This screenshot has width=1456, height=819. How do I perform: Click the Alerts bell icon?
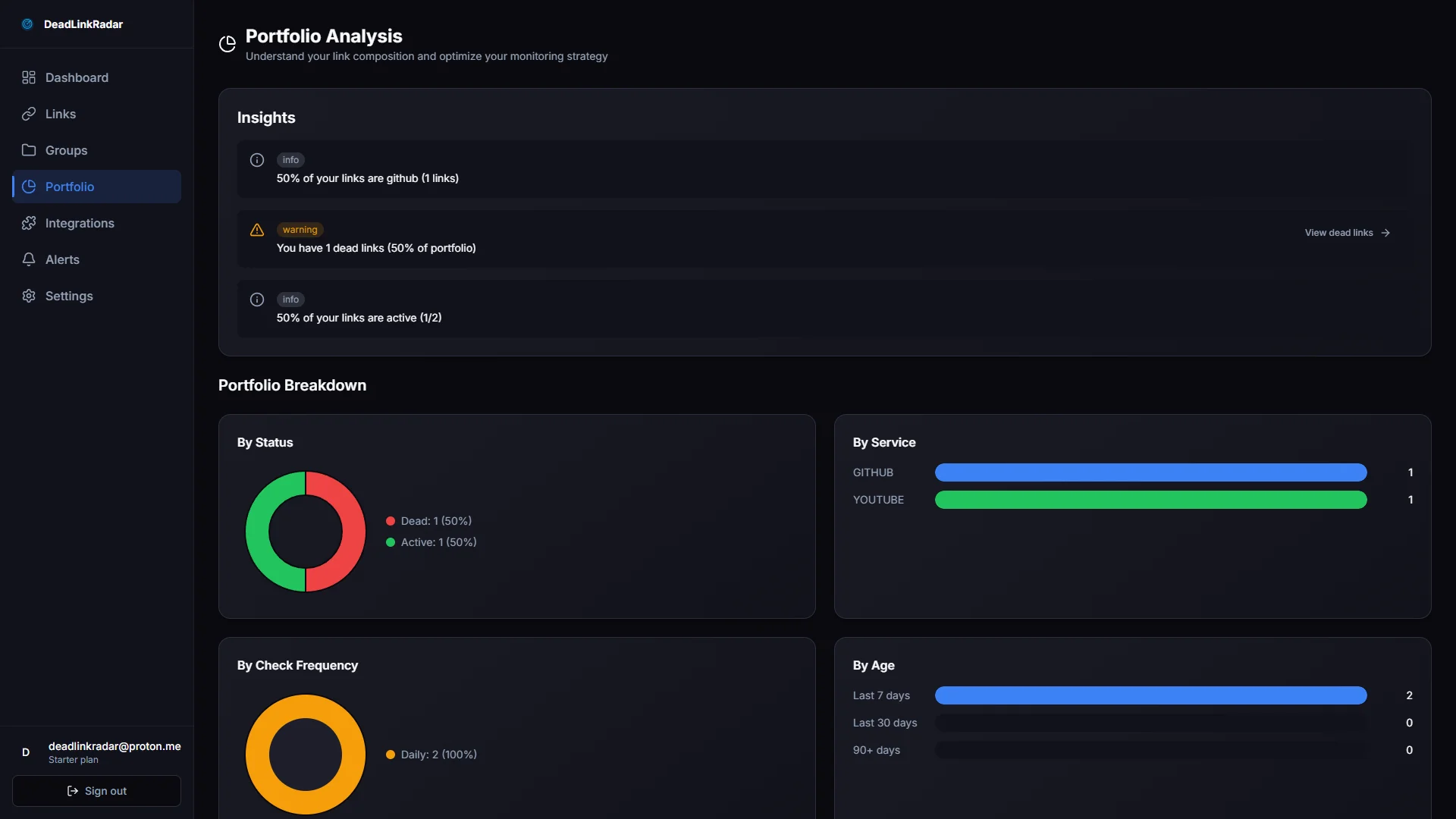pos(29,259)
